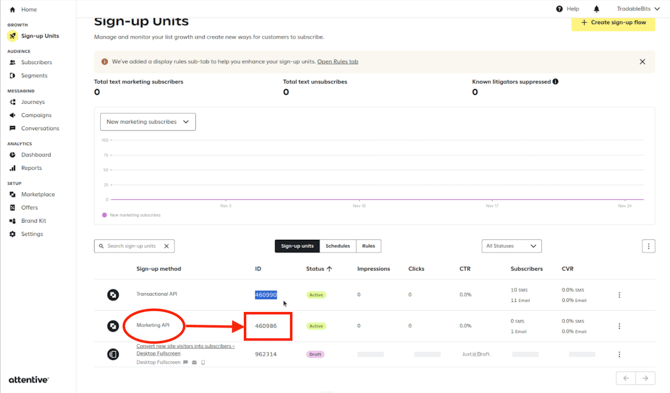The height and width of the screenshot is (393, 670).
Task: Expand the New marketing subscribes dropdown
Action: 148,122
